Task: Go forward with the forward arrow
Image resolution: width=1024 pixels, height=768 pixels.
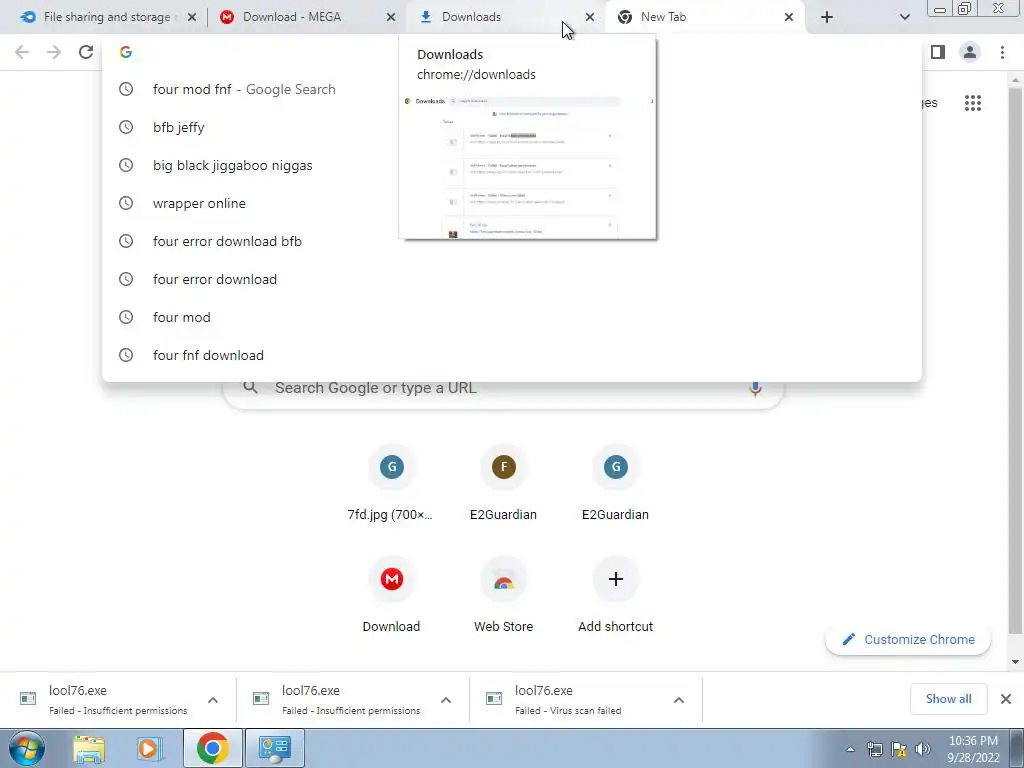Action: (x=54, y=52)
